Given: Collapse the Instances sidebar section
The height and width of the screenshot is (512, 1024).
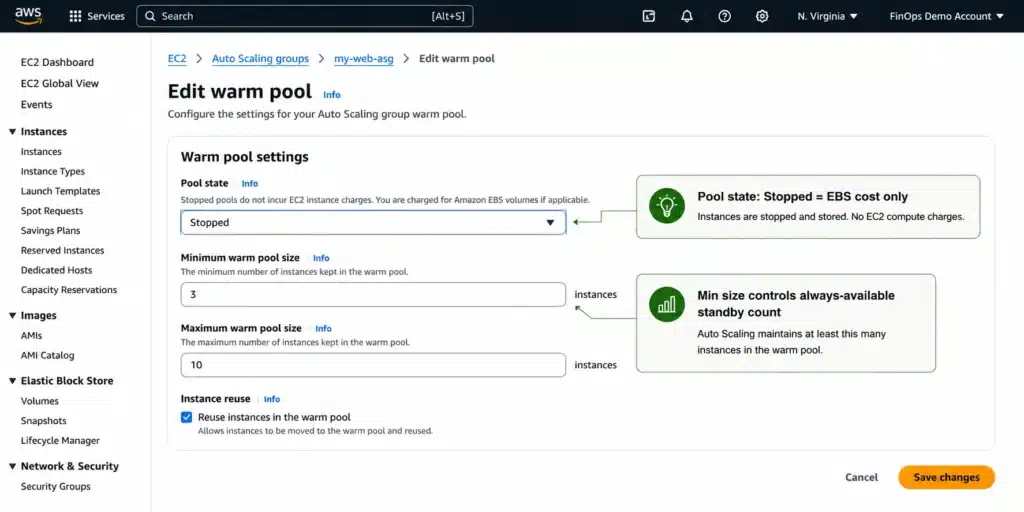Looking at the screenshot, I should coord(12,132).
